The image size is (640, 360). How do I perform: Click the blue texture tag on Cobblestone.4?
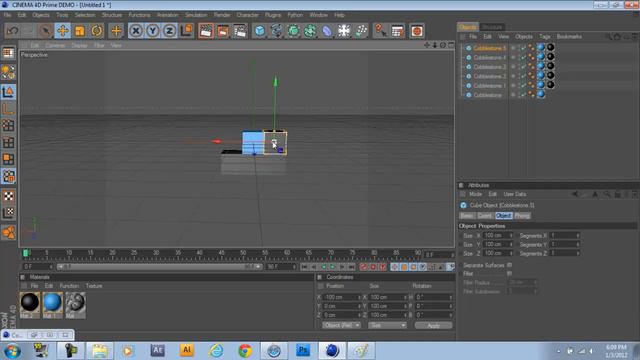pos(541,57)
